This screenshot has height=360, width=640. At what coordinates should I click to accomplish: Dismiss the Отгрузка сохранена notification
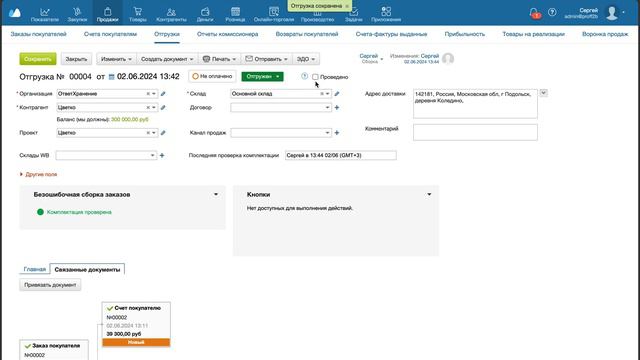[x=347, y=6]
